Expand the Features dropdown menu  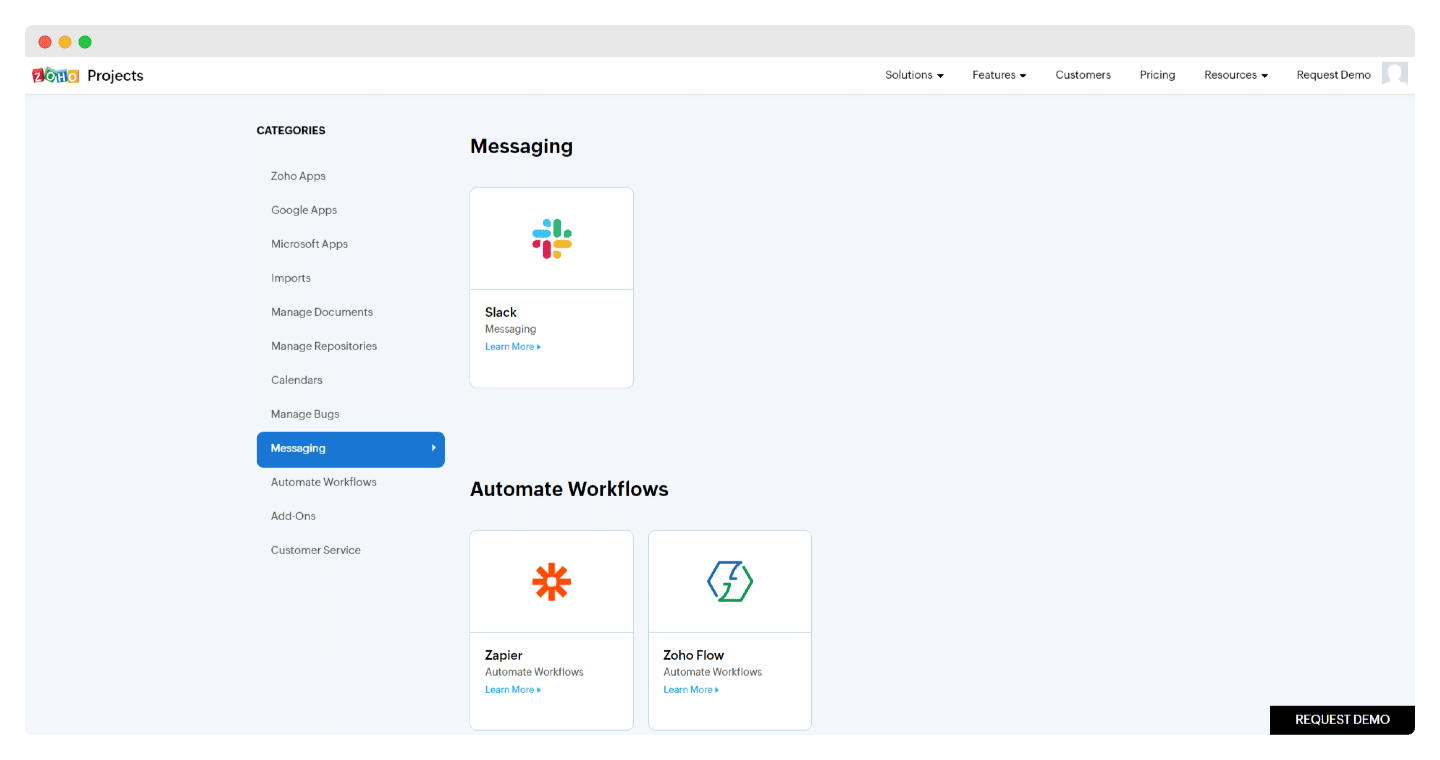tap(999, 75)
